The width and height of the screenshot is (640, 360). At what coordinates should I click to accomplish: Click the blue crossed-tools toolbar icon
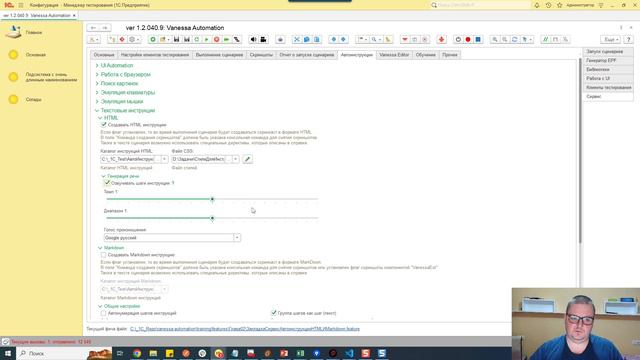pyautogui.click(x=297, y=40)
